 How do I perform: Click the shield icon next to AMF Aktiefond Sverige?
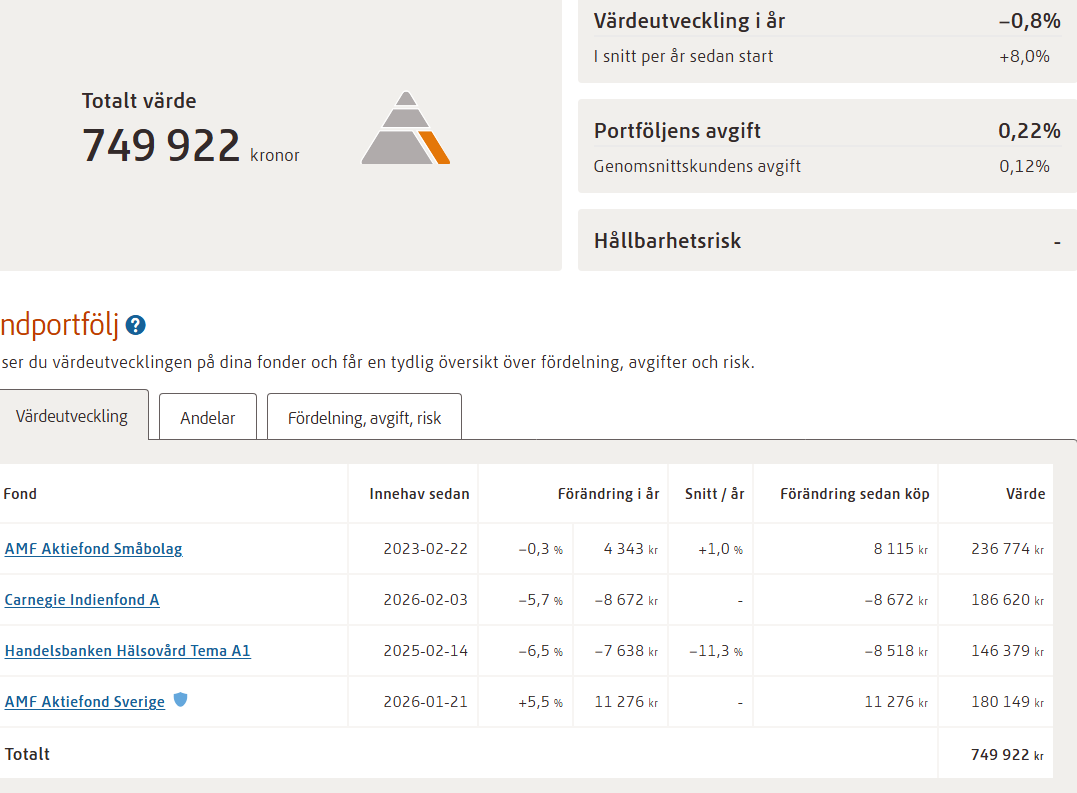[x=180, y=700]
